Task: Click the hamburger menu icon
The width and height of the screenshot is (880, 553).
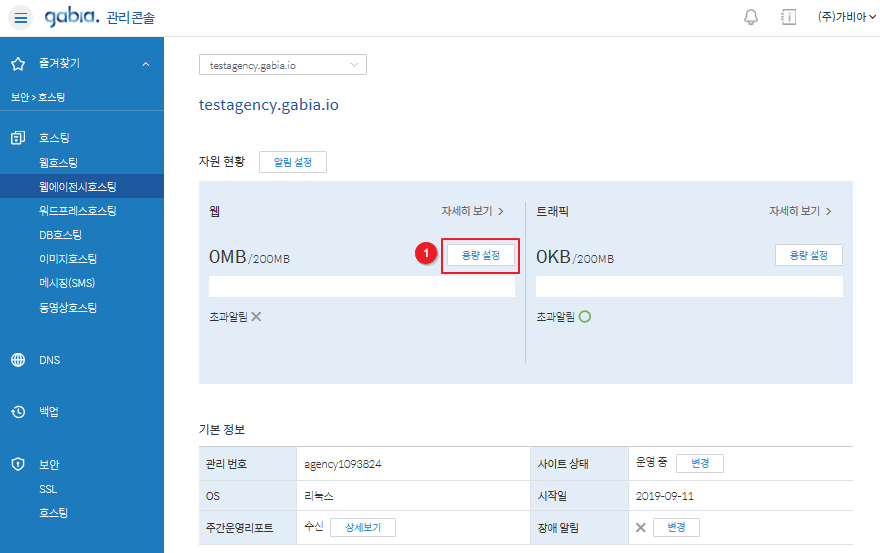Action: coord(22,18)
